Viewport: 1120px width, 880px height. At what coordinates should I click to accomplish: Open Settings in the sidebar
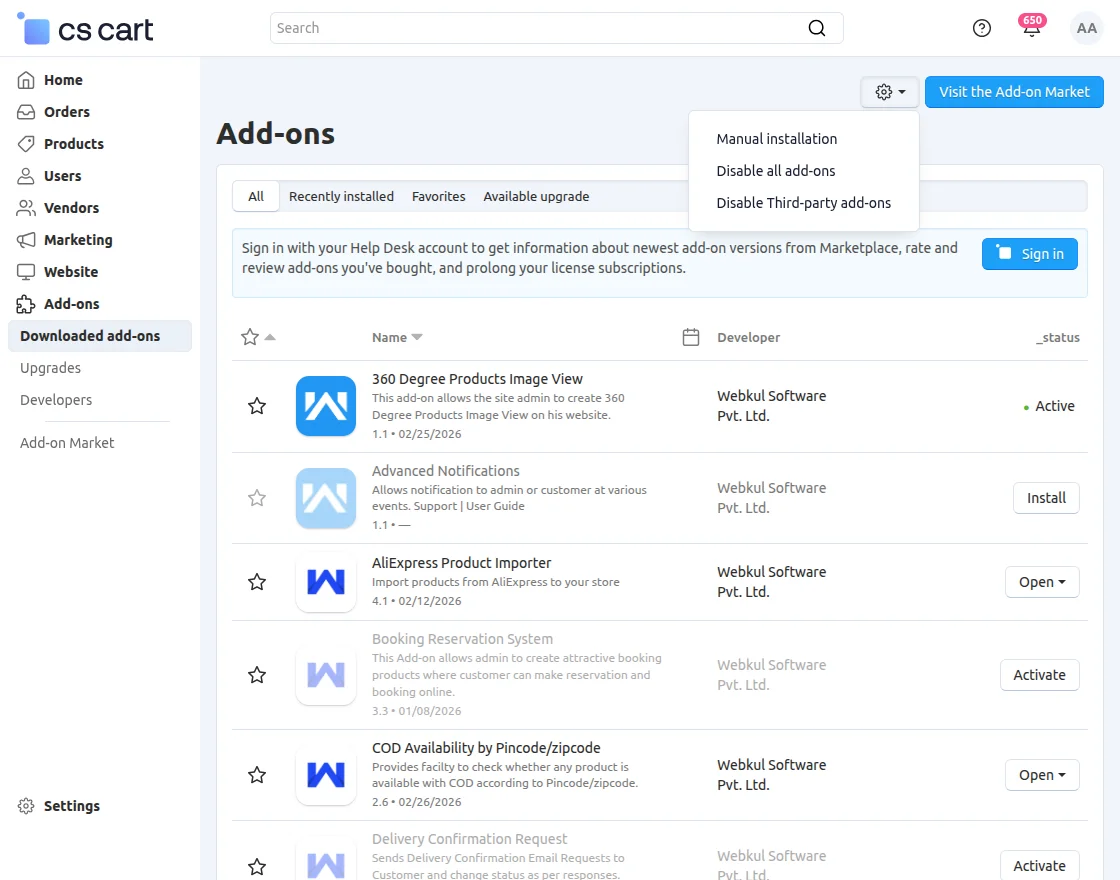click(x=71, y=806)
